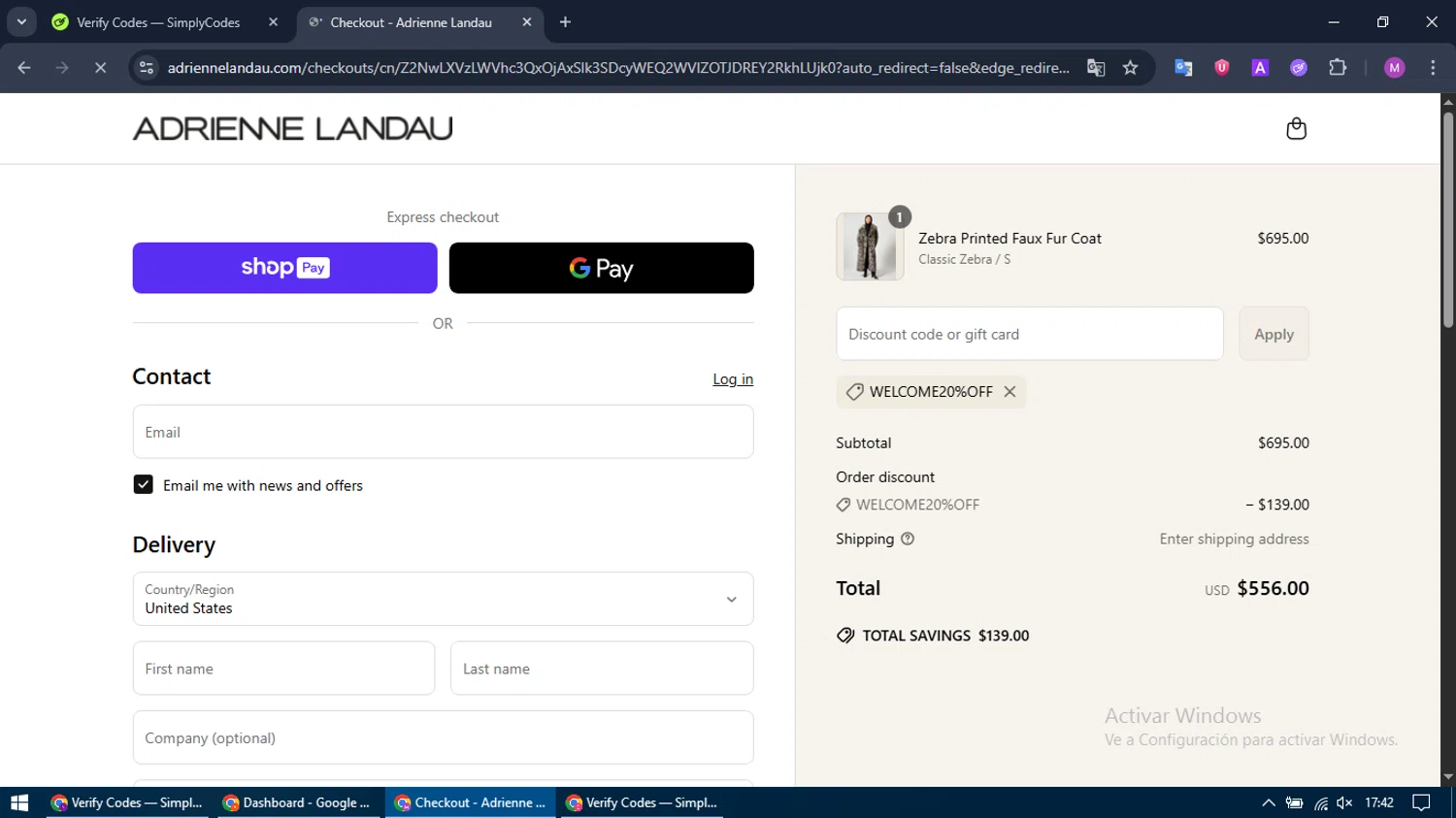Open the Chrome profile avatar M

pyautogui.click(x=1395, y=68)
